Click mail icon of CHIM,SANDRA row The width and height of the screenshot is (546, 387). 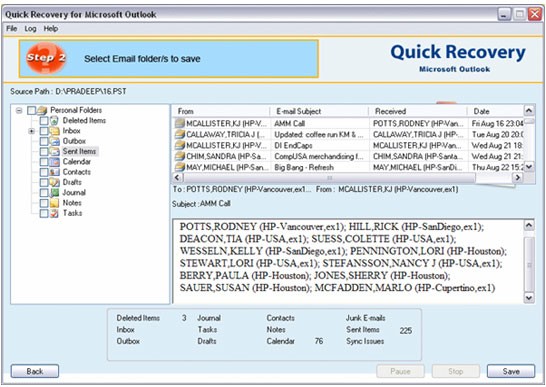tap(180, 156)
